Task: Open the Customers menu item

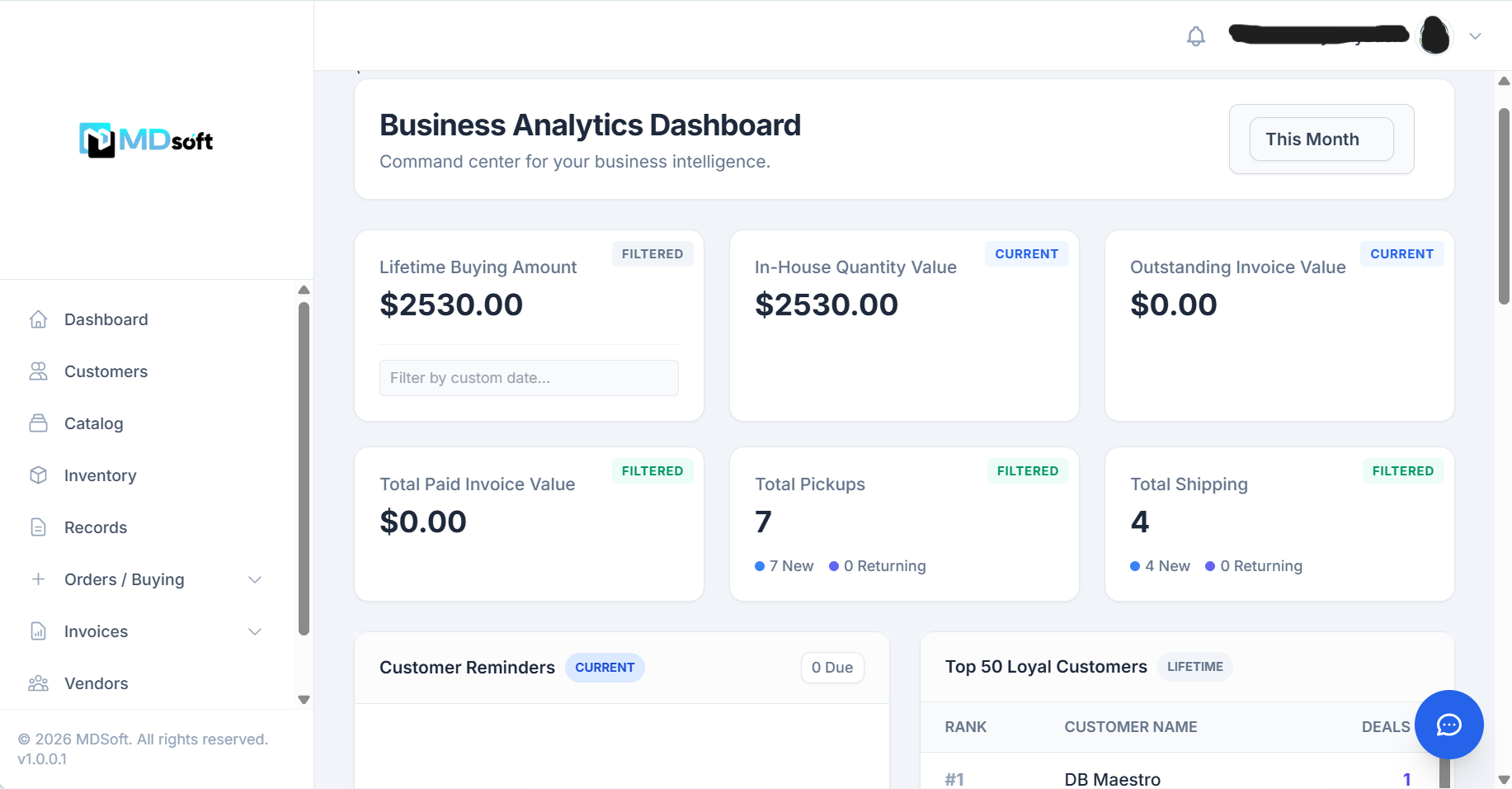Action: click(x=106, y=371)
